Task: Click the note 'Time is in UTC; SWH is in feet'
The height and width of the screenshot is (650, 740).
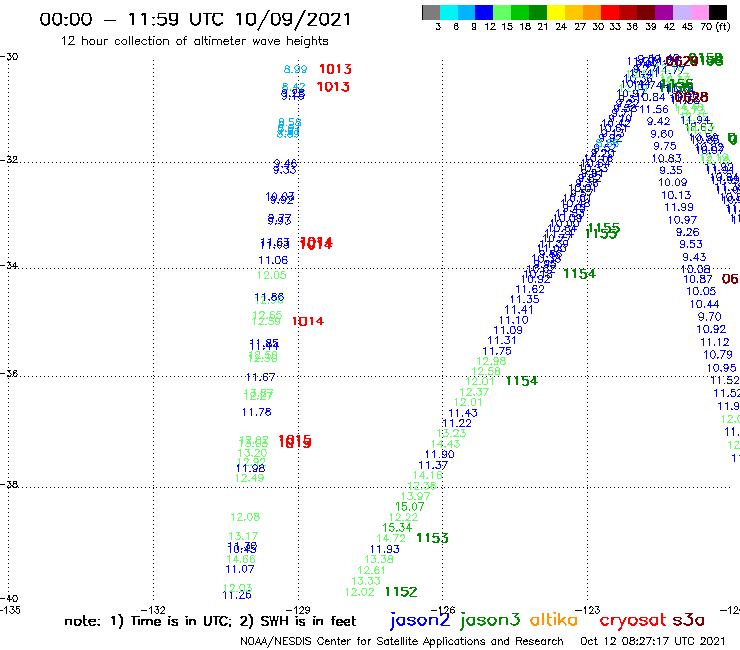Action: pyautogui.click(x=210, y=621)
